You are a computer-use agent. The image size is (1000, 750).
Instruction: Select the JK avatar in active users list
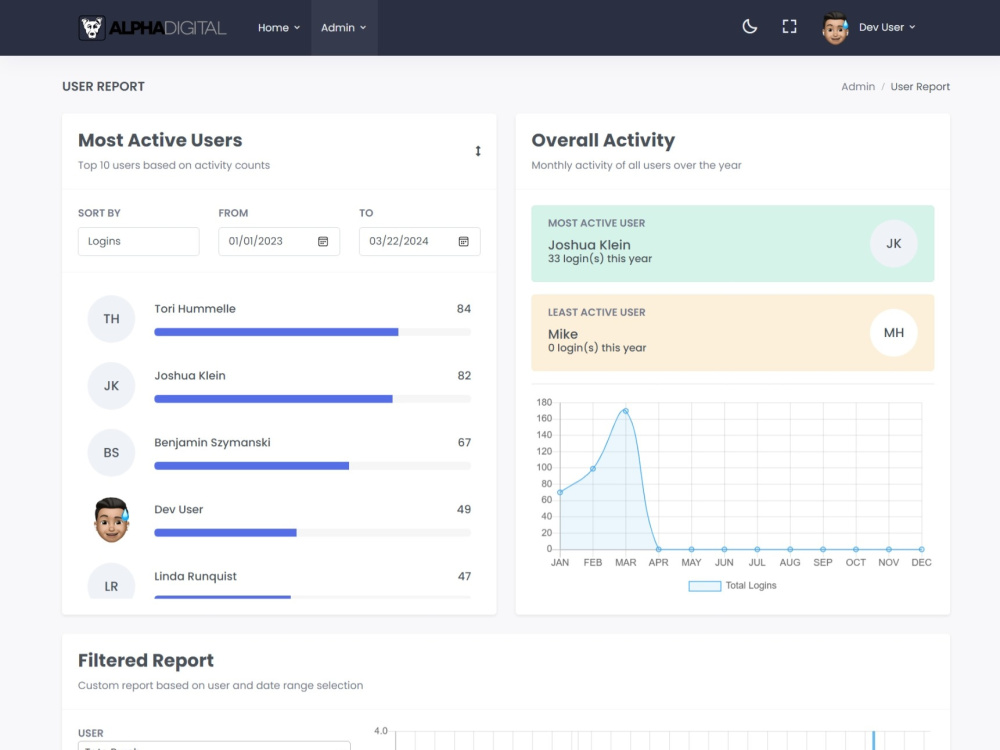point(112,386)
